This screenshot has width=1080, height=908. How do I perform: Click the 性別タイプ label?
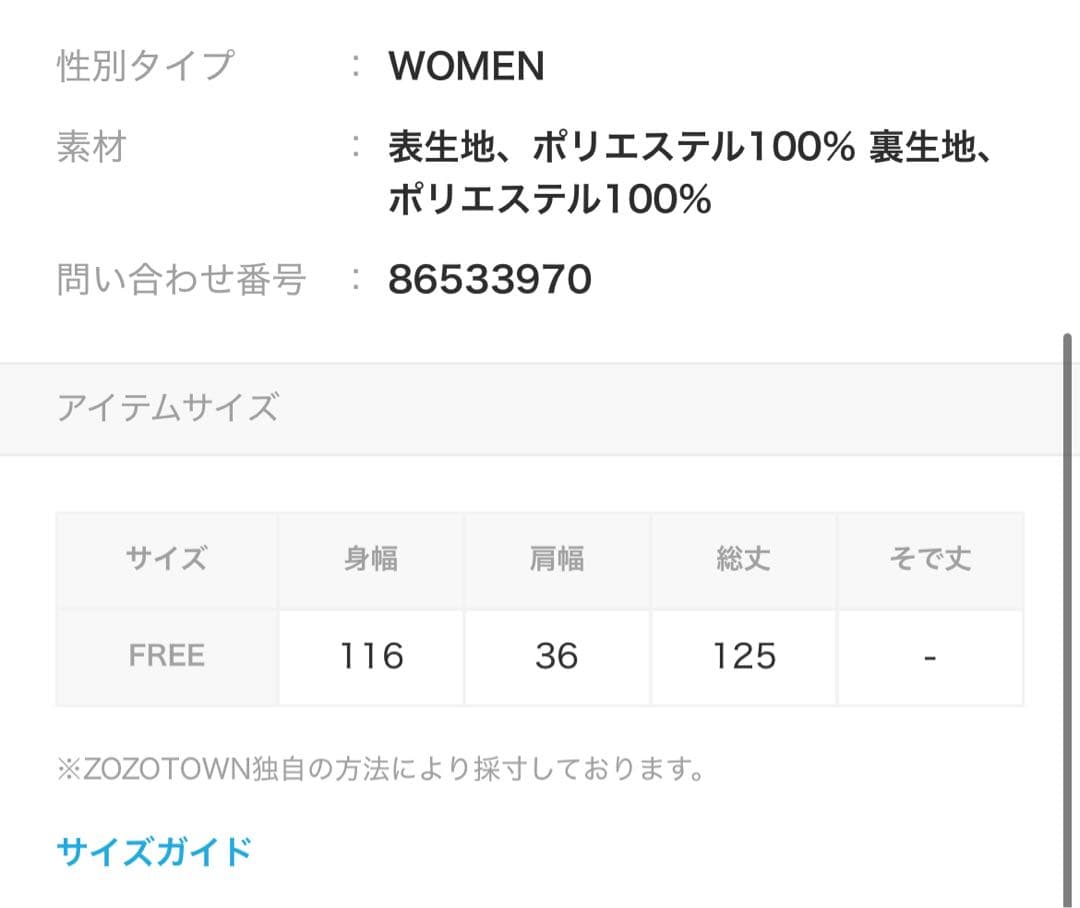(145, 66)
